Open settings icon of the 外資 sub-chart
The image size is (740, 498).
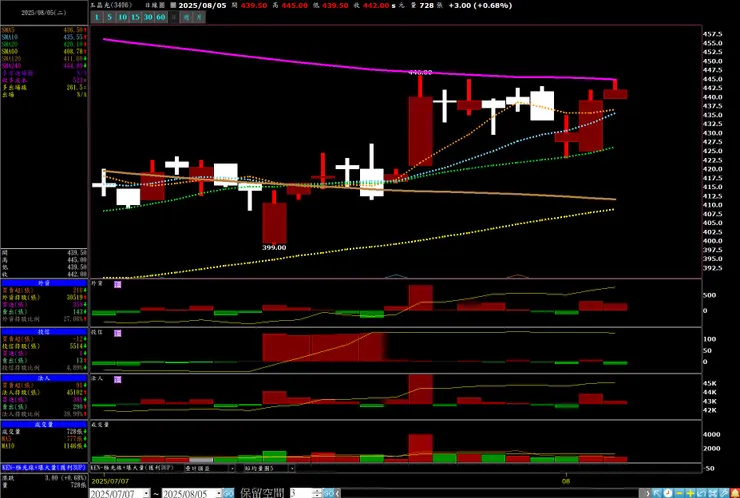click(x=118, y=285)
